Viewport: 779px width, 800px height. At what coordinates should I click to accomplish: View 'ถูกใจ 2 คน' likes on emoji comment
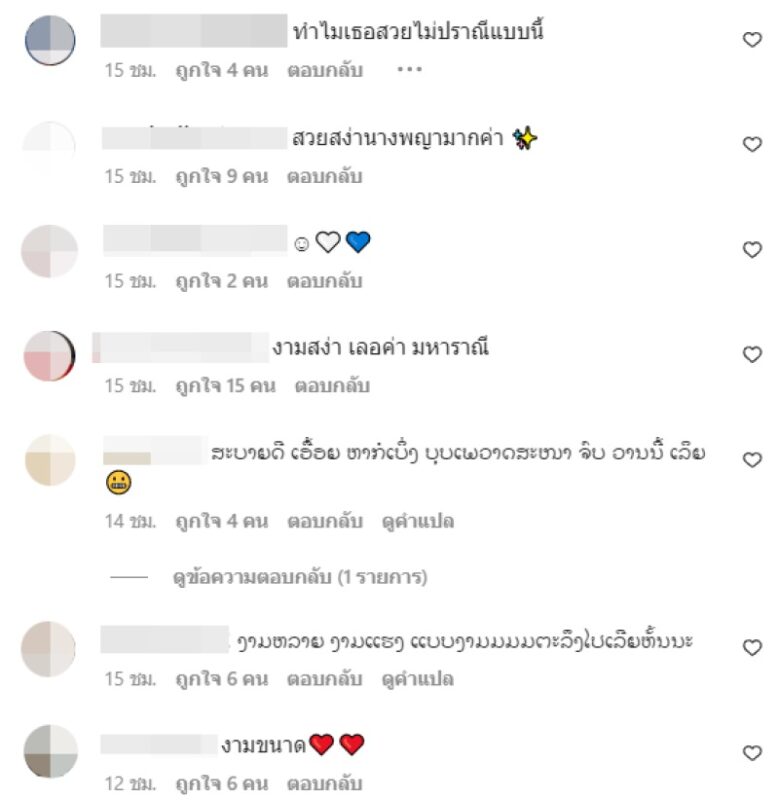tap(222, 281)
